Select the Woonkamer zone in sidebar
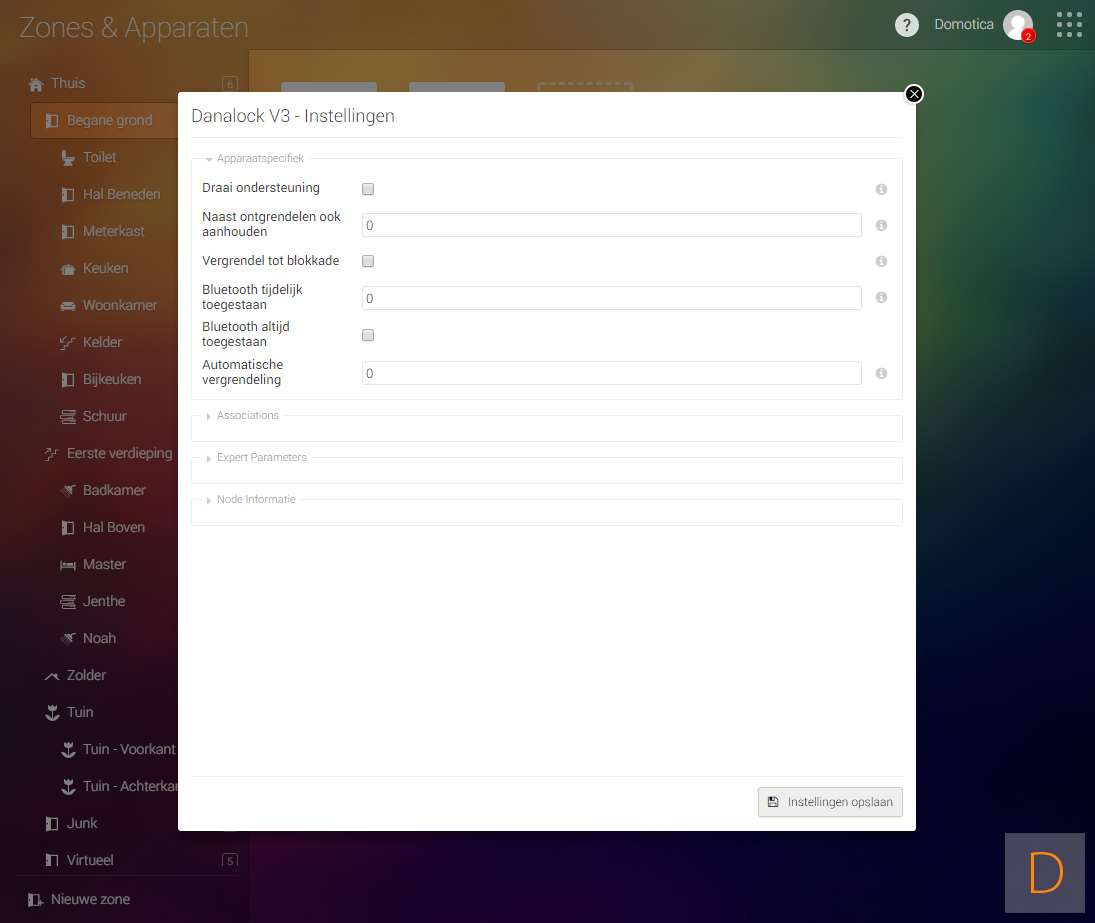 click(x=119, y=305)
